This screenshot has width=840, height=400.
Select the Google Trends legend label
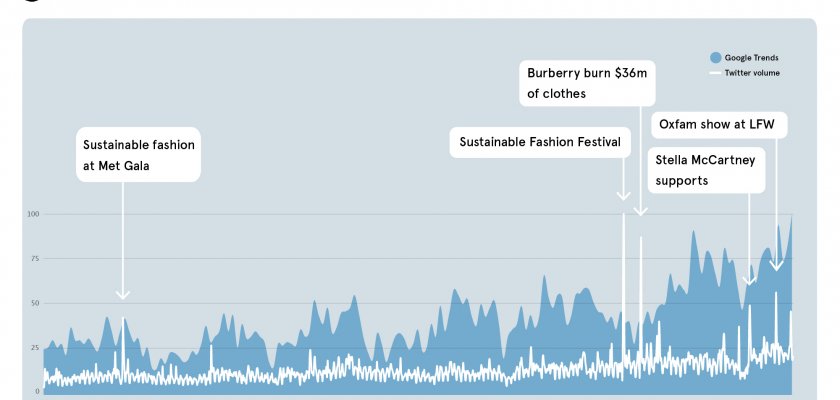coord(751,58)
